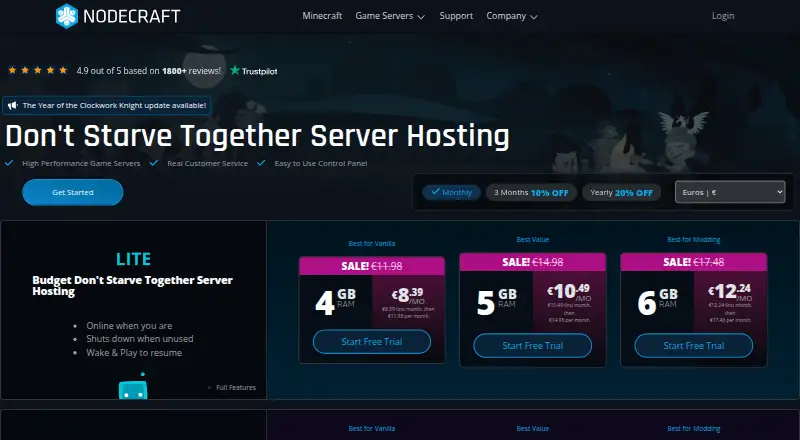The height and width of the screenshot is (440, 800).
Task: Click Online when you are text
Action: 129,326
